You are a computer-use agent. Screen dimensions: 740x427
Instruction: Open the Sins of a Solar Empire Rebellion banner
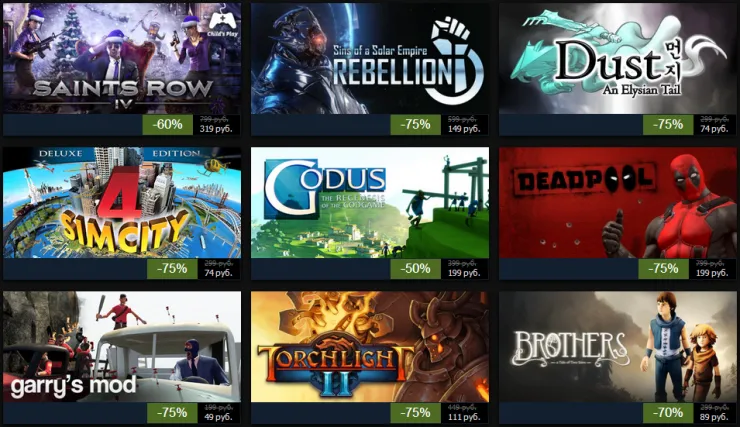click(x=370, y=59)
